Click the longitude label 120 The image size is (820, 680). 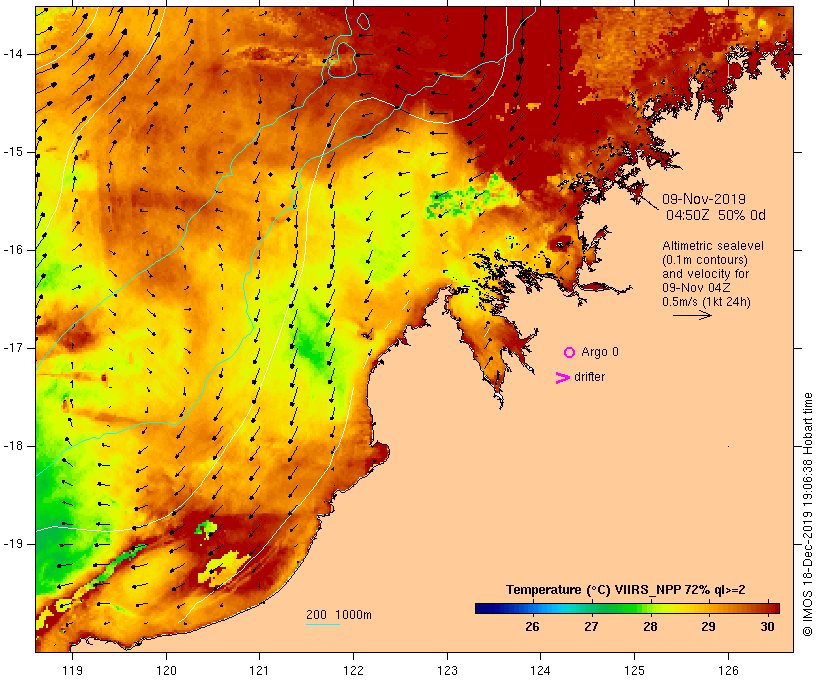tap(166, 671)
